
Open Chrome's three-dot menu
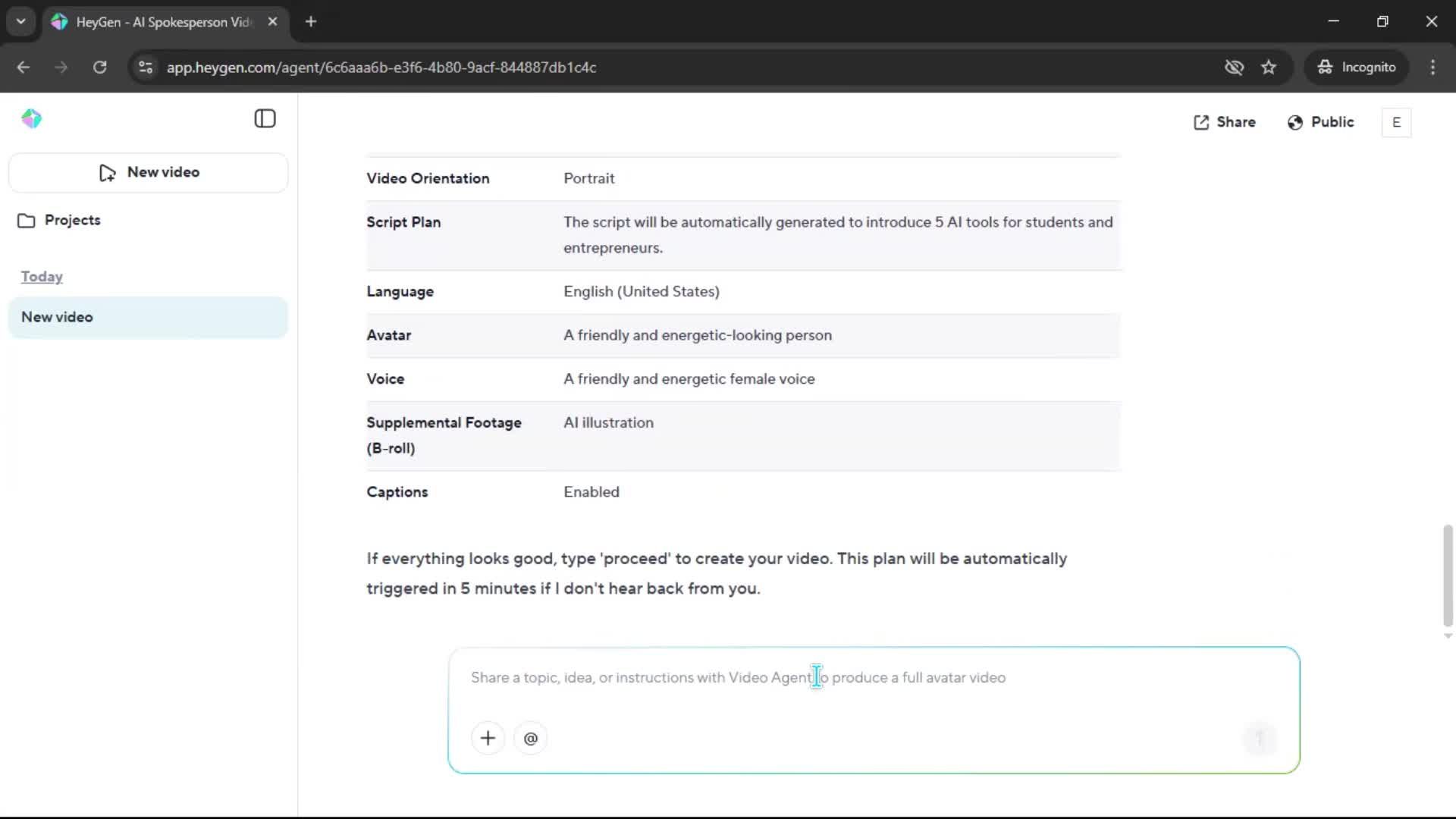coord(1432,67)
